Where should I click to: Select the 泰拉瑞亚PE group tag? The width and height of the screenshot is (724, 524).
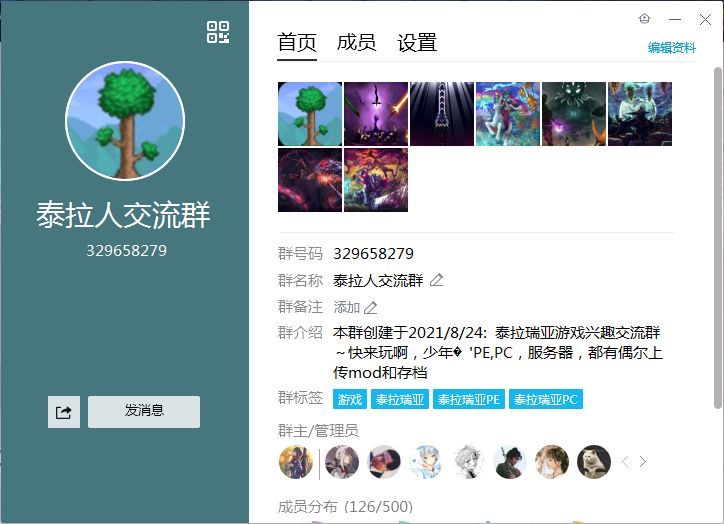(x=469, y=399)
